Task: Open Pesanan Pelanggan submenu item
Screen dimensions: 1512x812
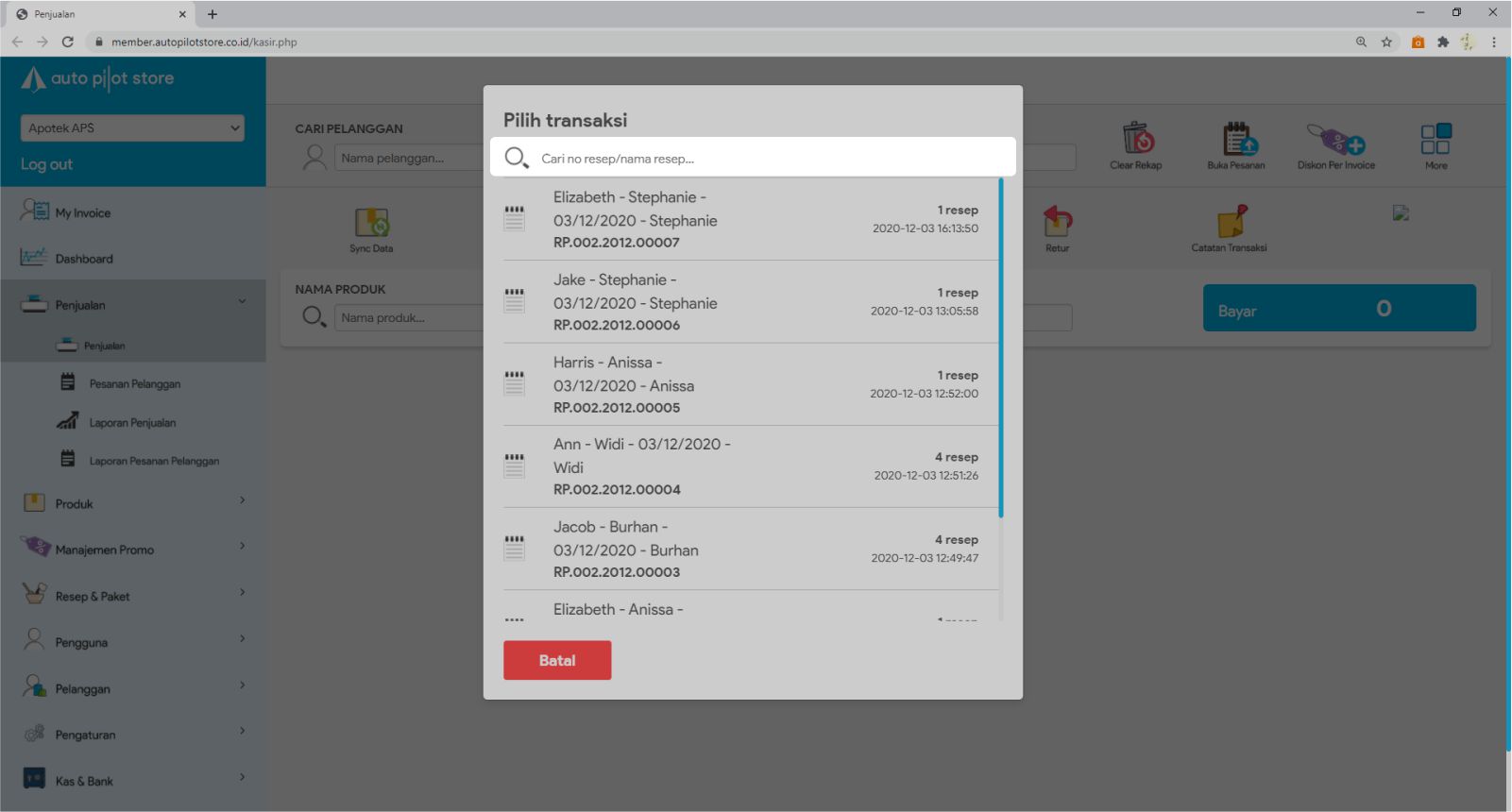Action: point(134,384)
